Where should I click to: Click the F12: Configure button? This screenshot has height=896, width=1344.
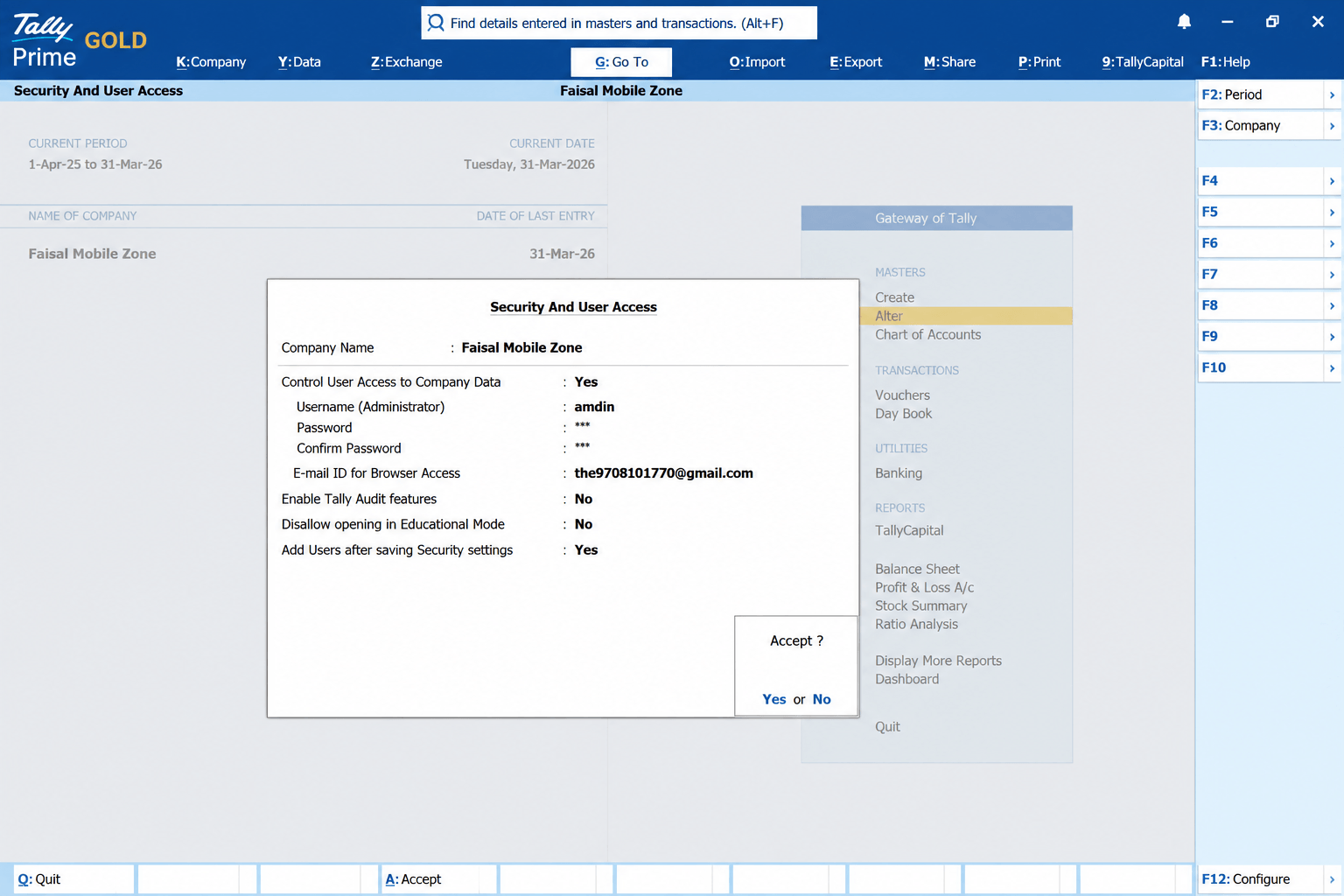coord(1261,879)
